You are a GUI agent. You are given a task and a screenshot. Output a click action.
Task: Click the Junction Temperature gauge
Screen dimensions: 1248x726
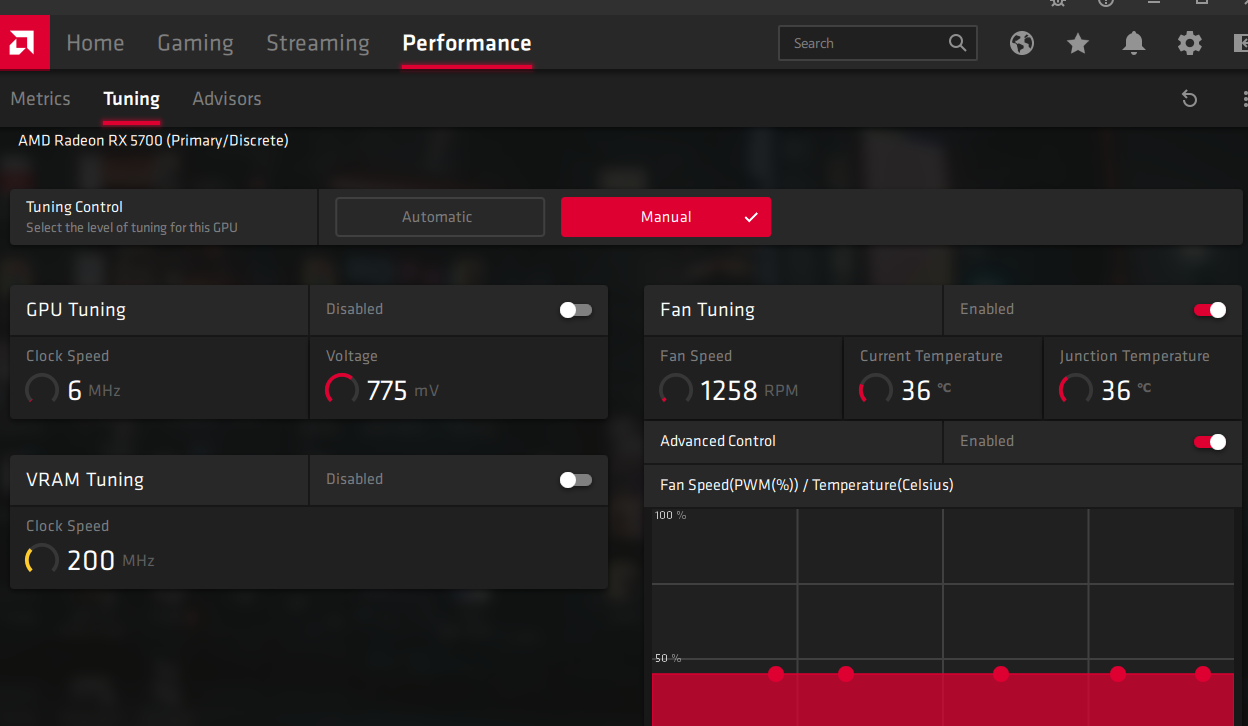click(x=1076, y=390)
